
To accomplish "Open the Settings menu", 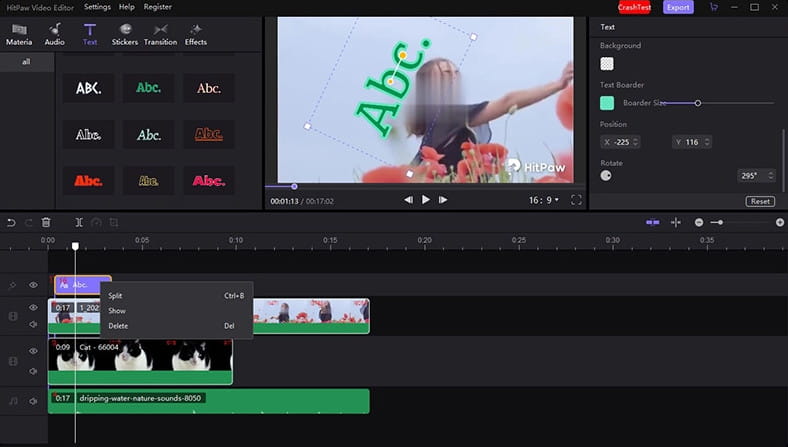I will tap(97, 7).
